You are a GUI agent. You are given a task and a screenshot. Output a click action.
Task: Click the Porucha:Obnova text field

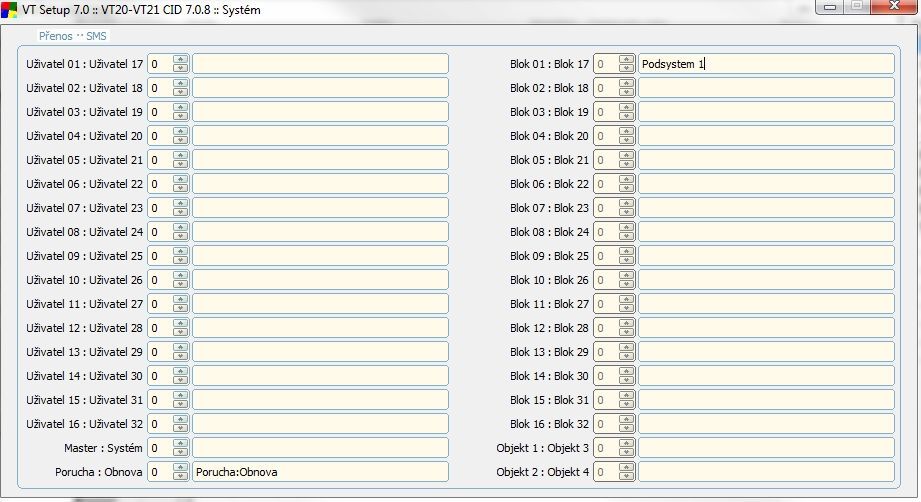click(x=320, y=472)
